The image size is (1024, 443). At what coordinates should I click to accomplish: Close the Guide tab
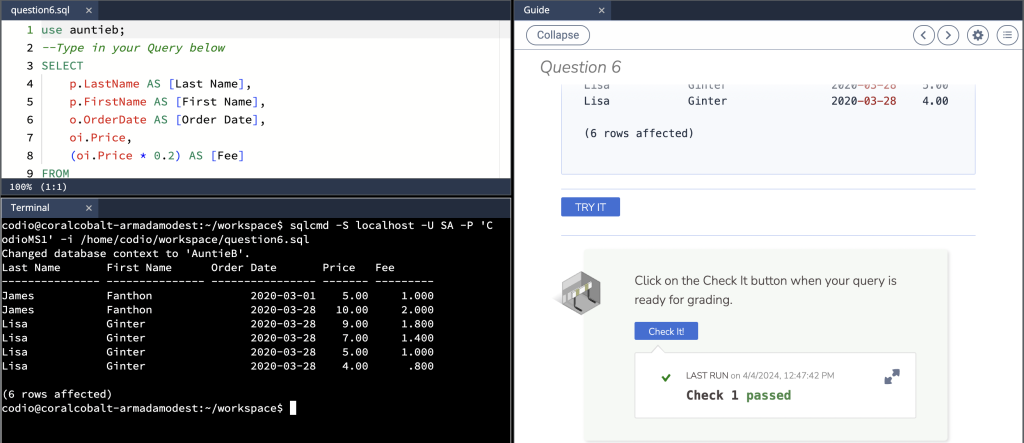[x=600, y=9]
